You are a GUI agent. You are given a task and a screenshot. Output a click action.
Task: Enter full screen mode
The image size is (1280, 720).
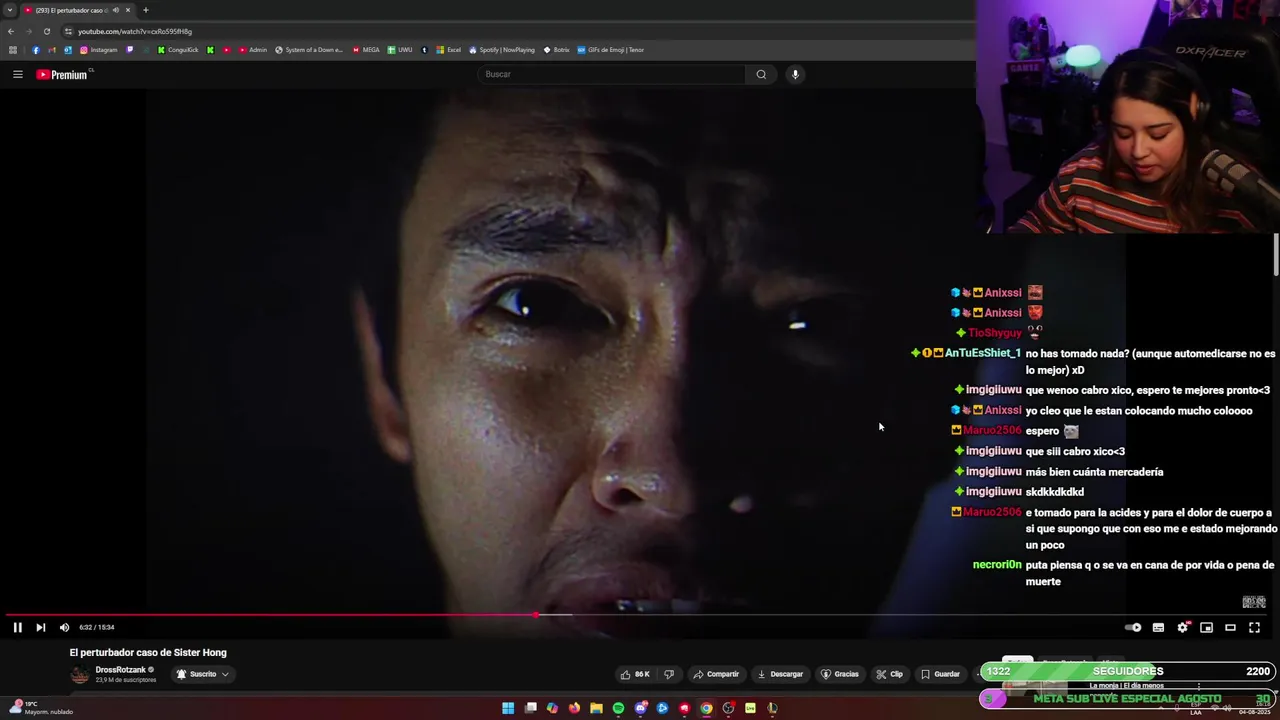(1254, 627)
